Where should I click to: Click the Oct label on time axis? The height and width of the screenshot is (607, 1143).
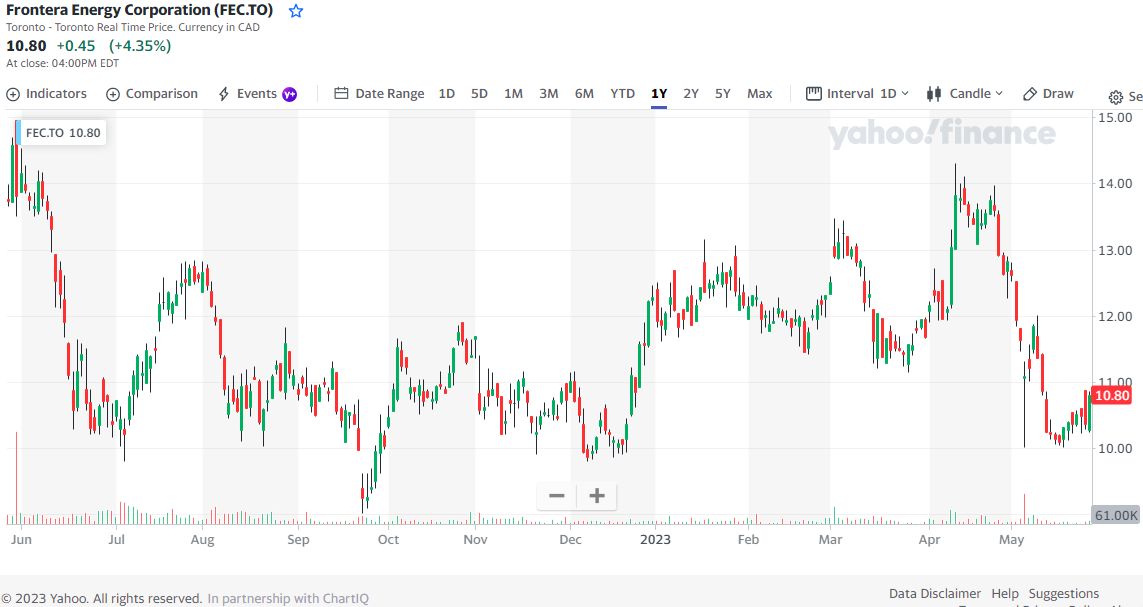[x=389, y=540]
